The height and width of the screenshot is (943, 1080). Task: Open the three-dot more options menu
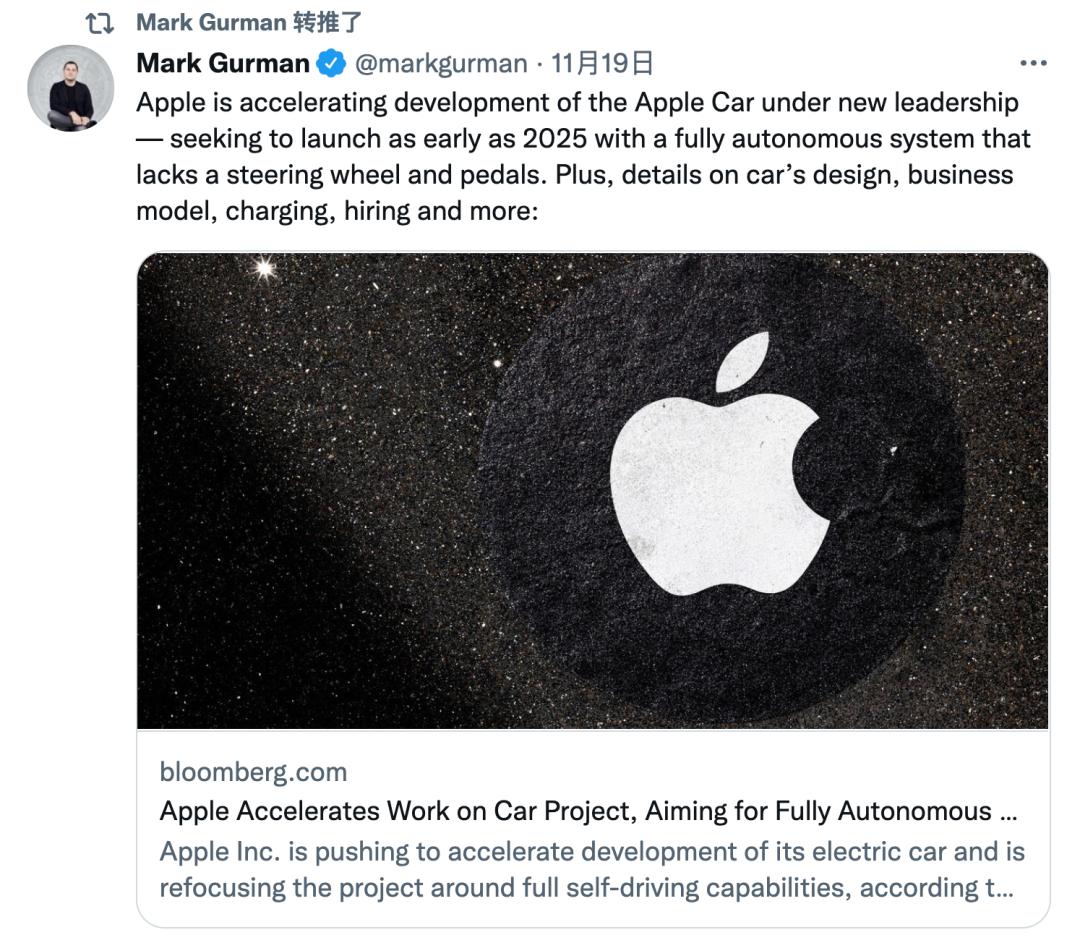point(1032,64)
